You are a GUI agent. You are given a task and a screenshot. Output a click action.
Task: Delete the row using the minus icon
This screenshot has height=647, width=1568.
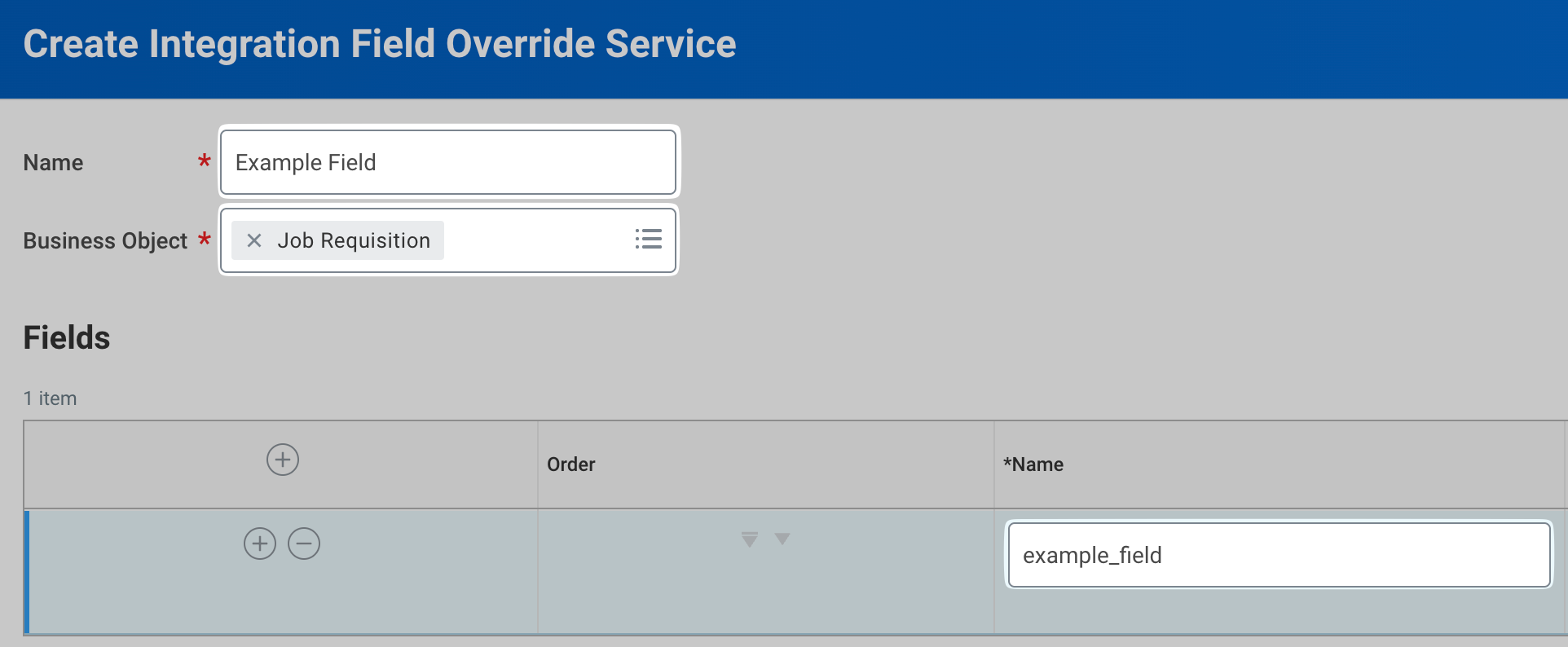304,544
